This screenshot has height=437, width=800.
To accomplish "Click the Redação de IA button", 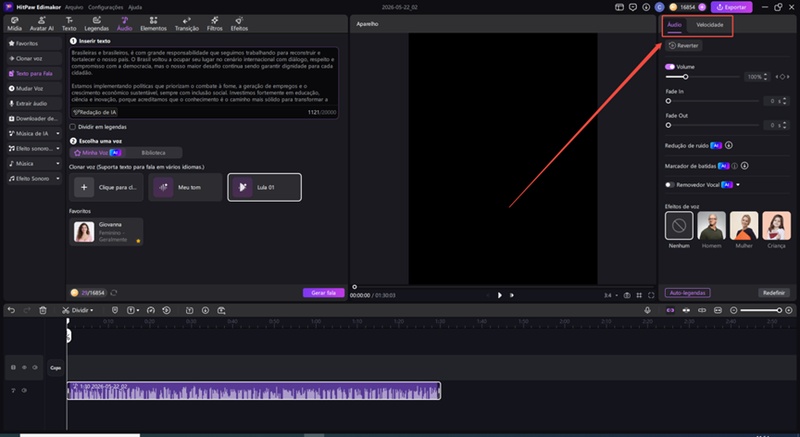I will 95,112.
